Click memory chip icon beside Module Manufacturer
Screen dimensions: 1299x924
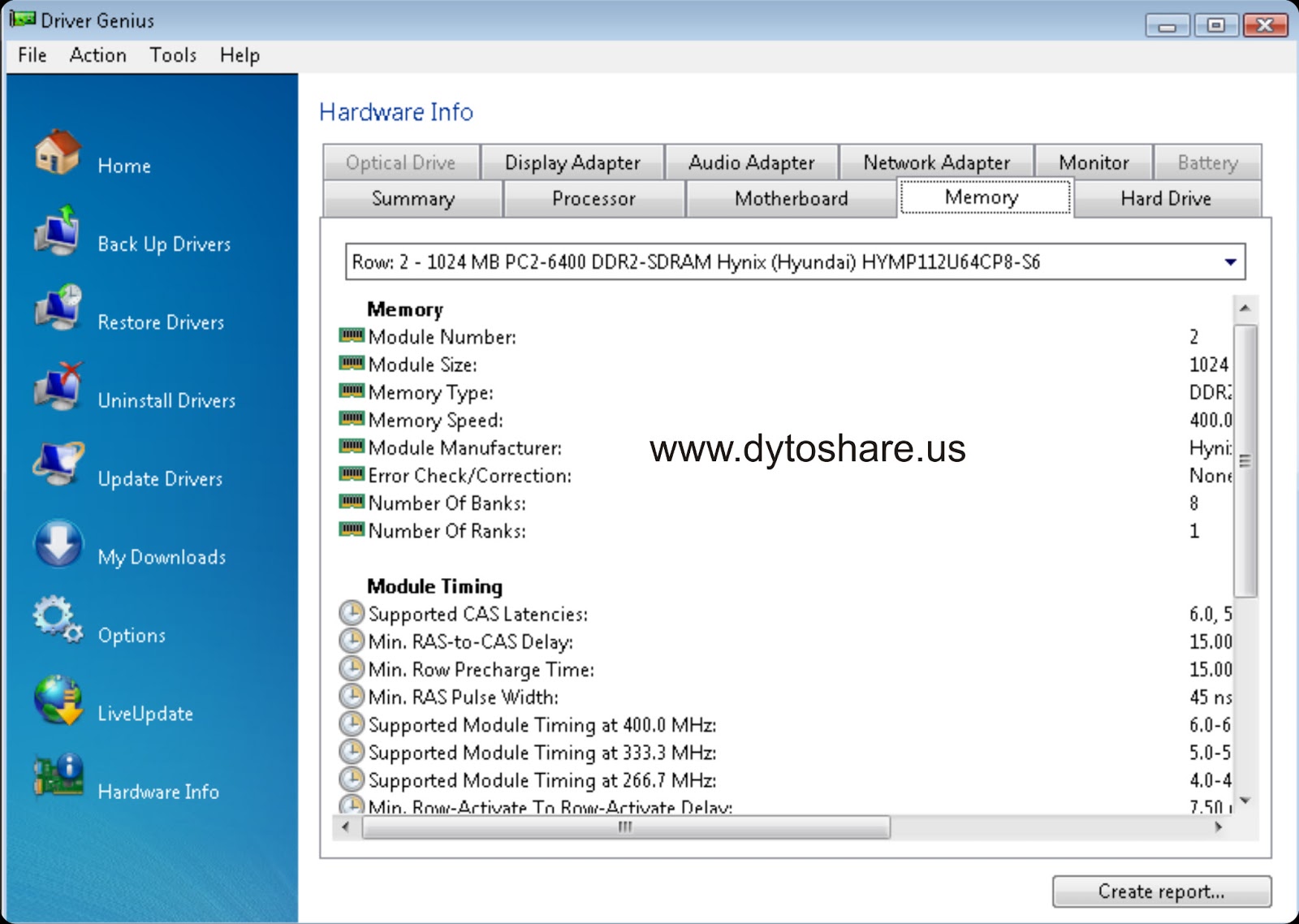[352, 446]
